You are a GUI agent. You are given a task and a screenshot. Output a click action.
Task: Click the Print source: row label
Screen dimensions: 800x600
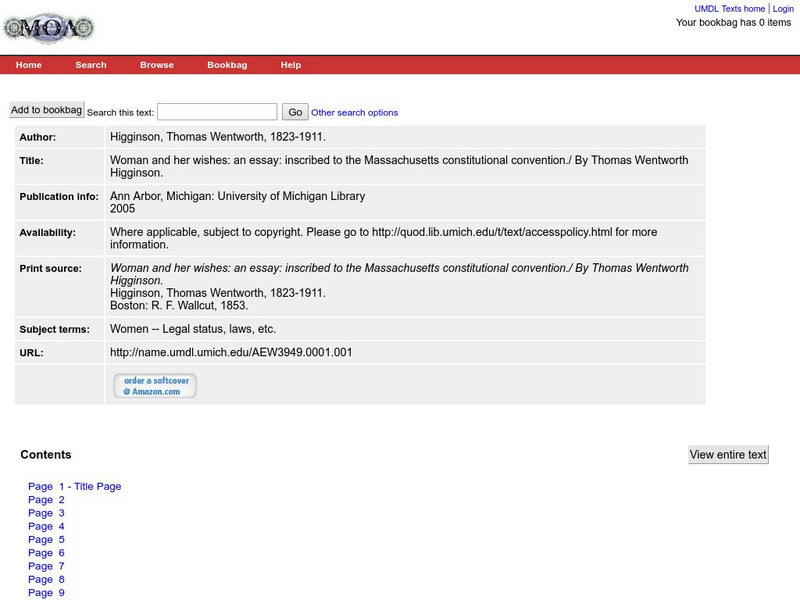click(x=51, y=268)
